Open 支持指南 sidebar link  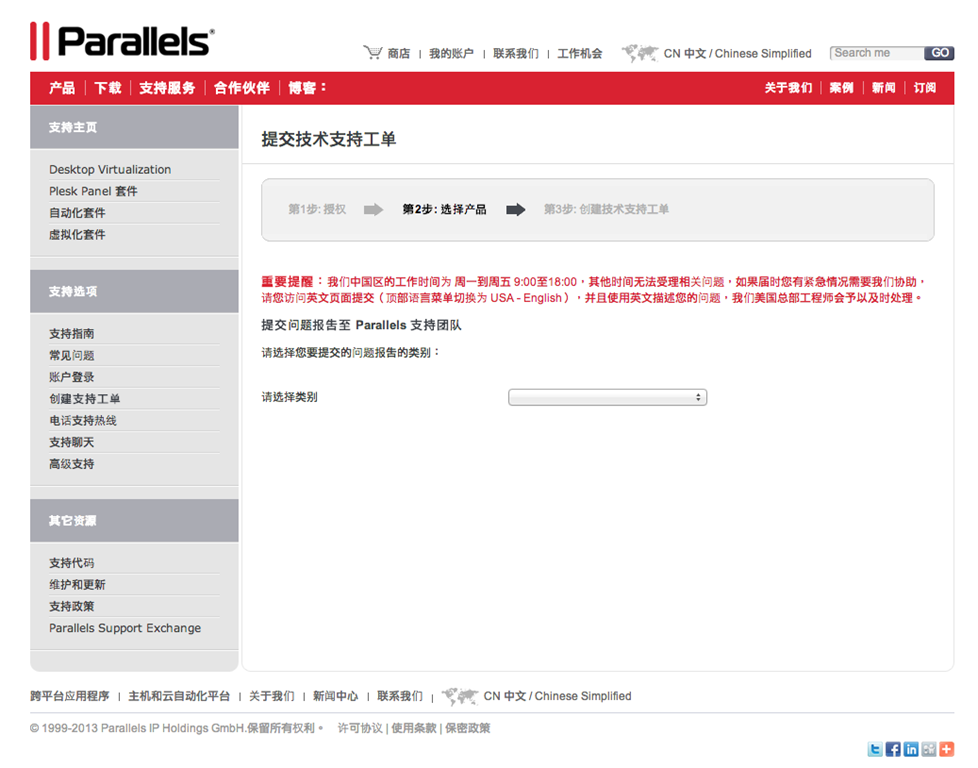point(72,334)
